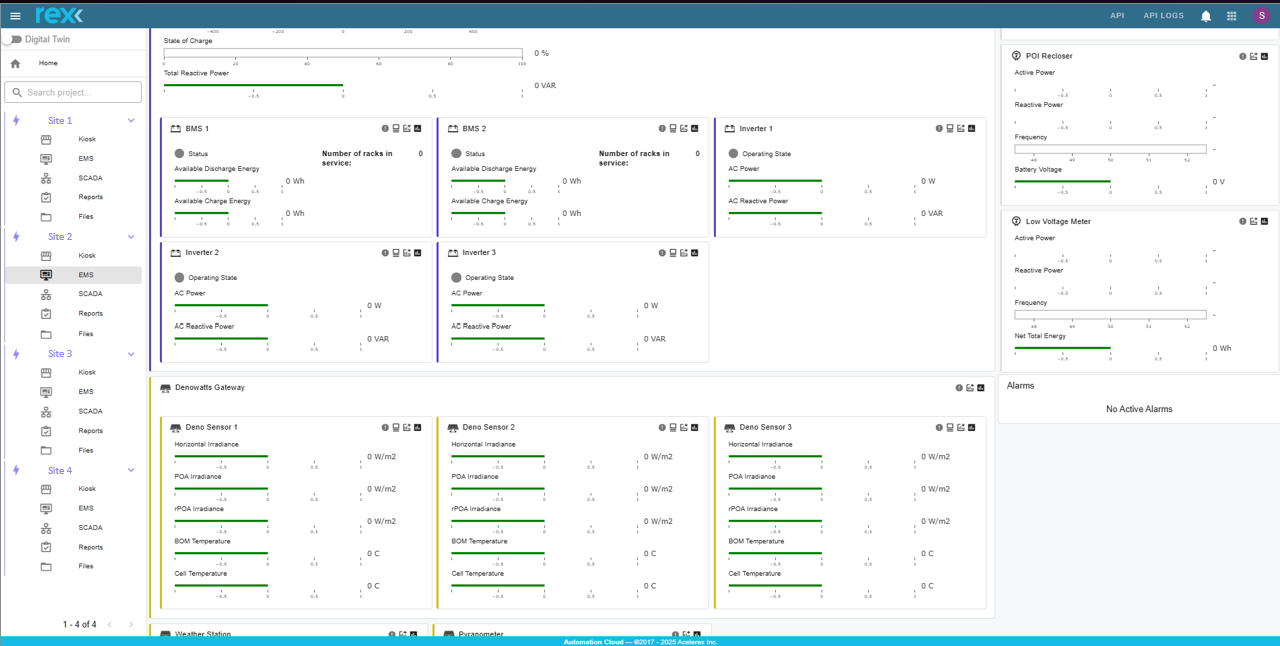
Task: Click the device icon on Deno Sensor 2 card
Action: pos(673,428)
